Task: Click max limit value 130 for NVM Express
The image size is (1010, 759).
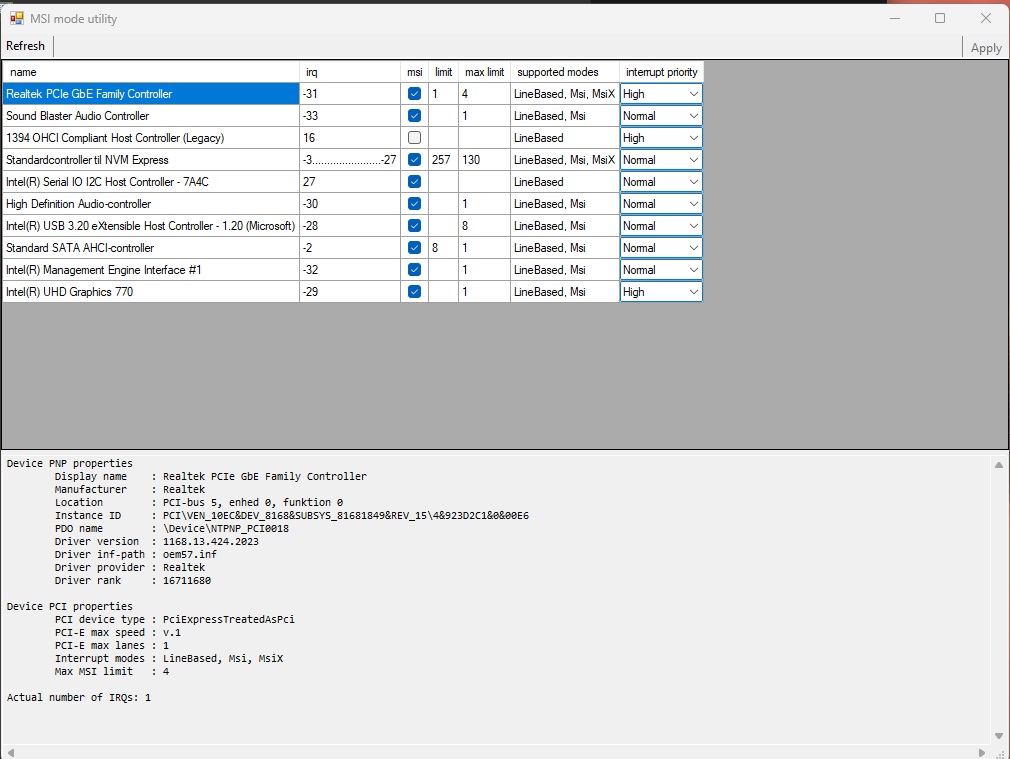Action: tap(484, 160)
